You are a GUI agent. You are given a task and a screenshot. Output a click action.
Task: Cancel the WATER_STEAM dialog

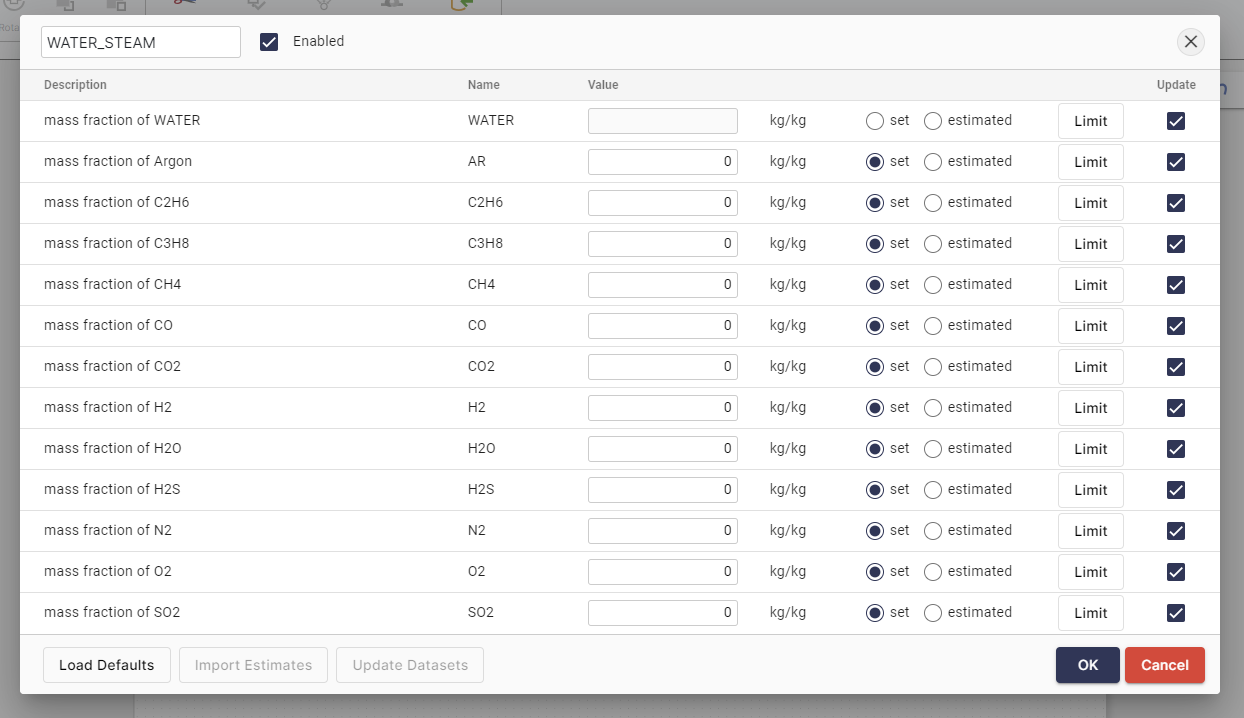point(1164,665)
